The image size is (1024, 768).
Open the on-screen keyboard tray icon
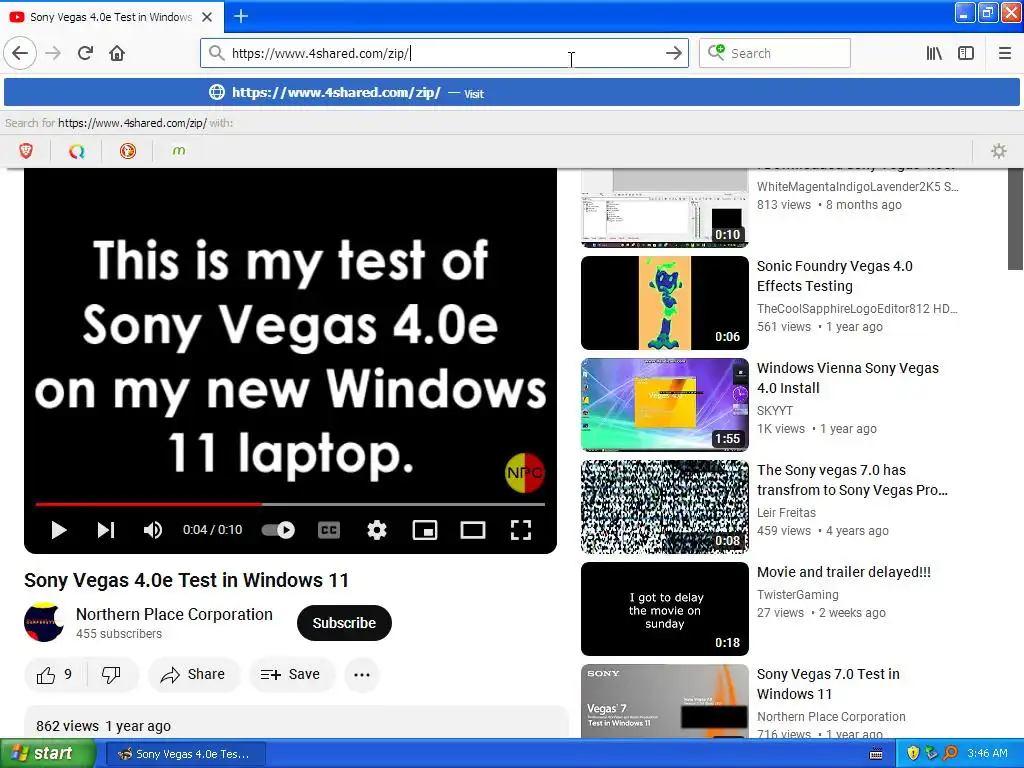tap(876, 754)
